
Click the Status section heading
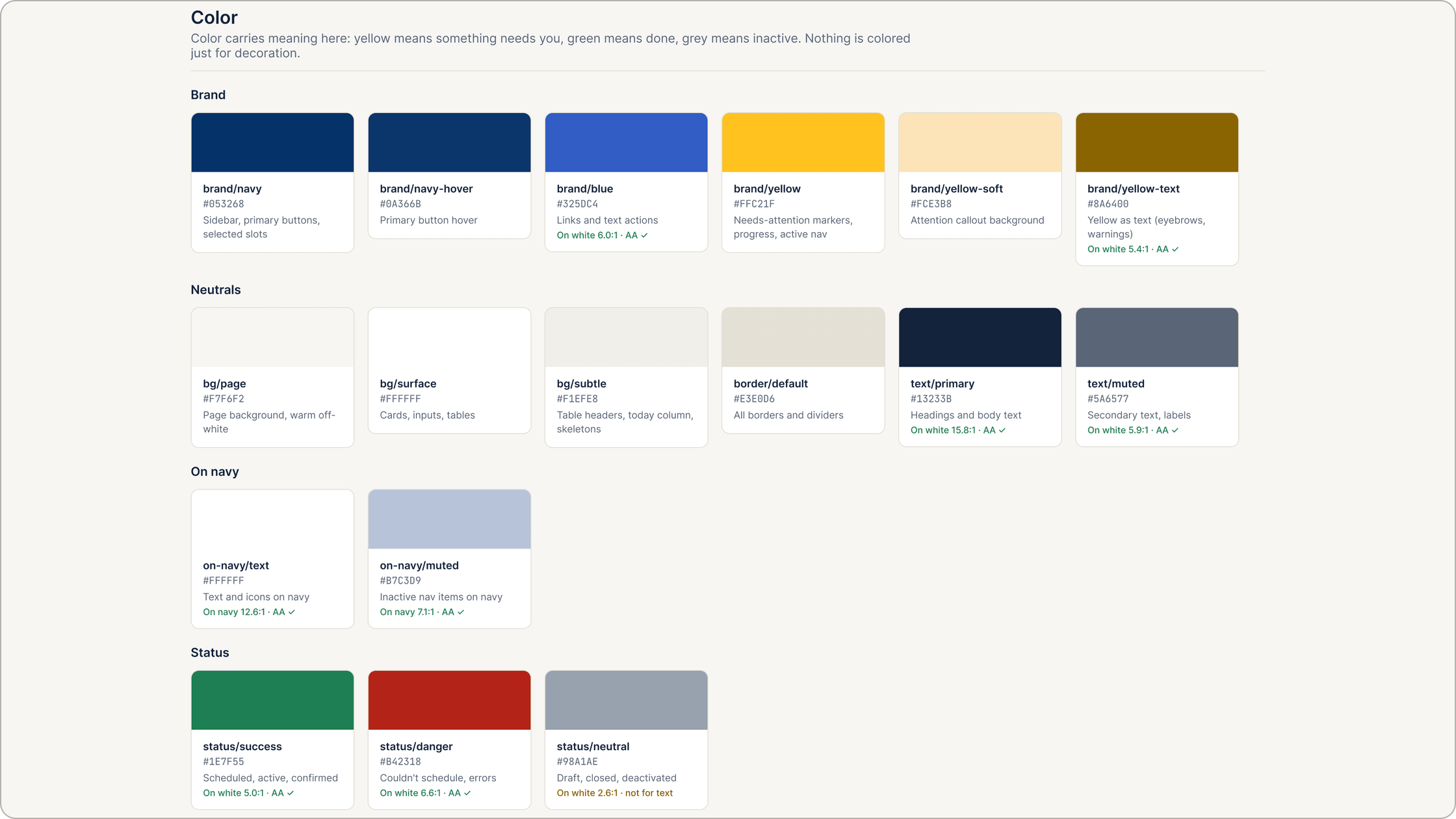pyautogui.click(x=210, y=653)
